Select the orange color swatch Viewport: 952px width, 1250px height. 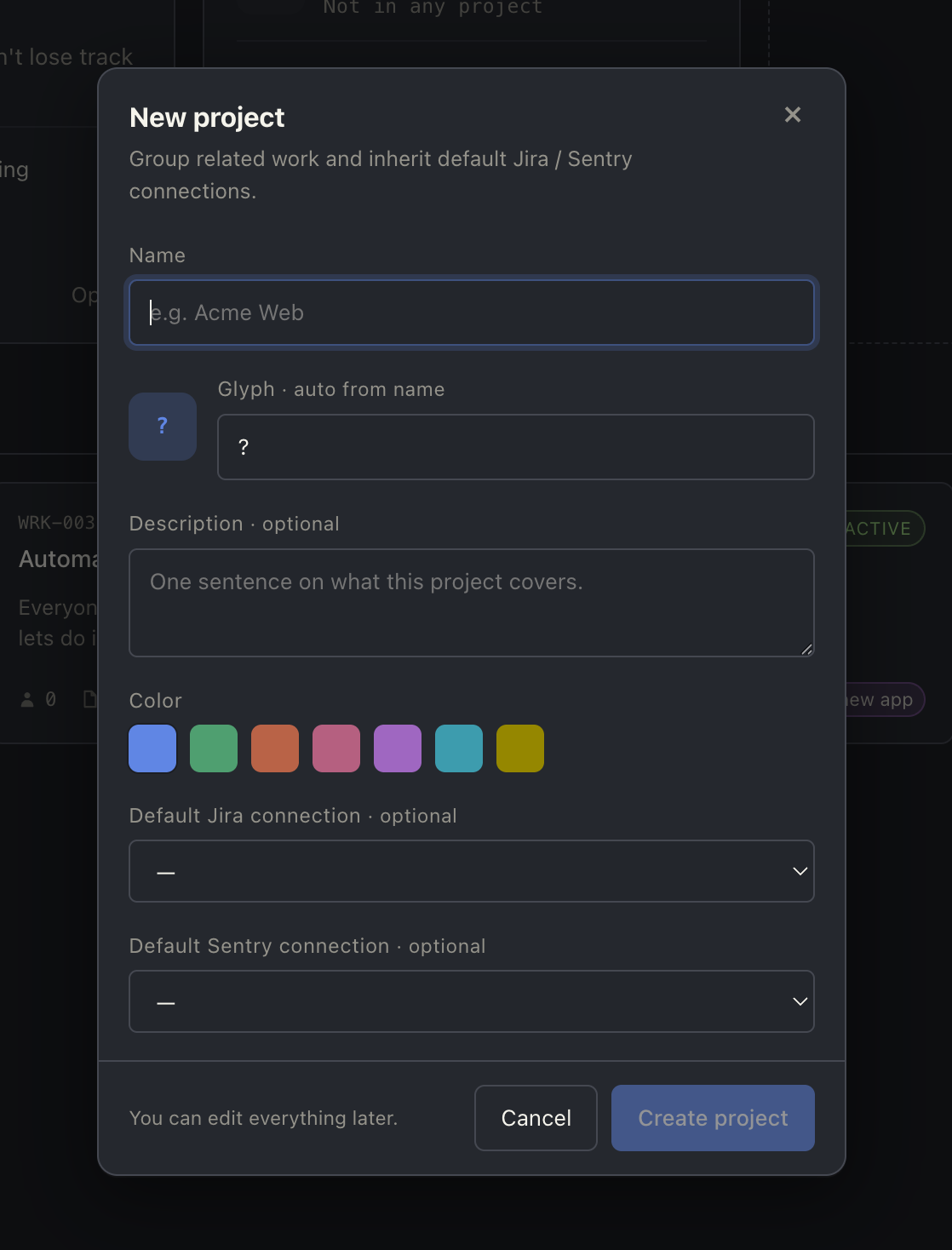(275, 748)
